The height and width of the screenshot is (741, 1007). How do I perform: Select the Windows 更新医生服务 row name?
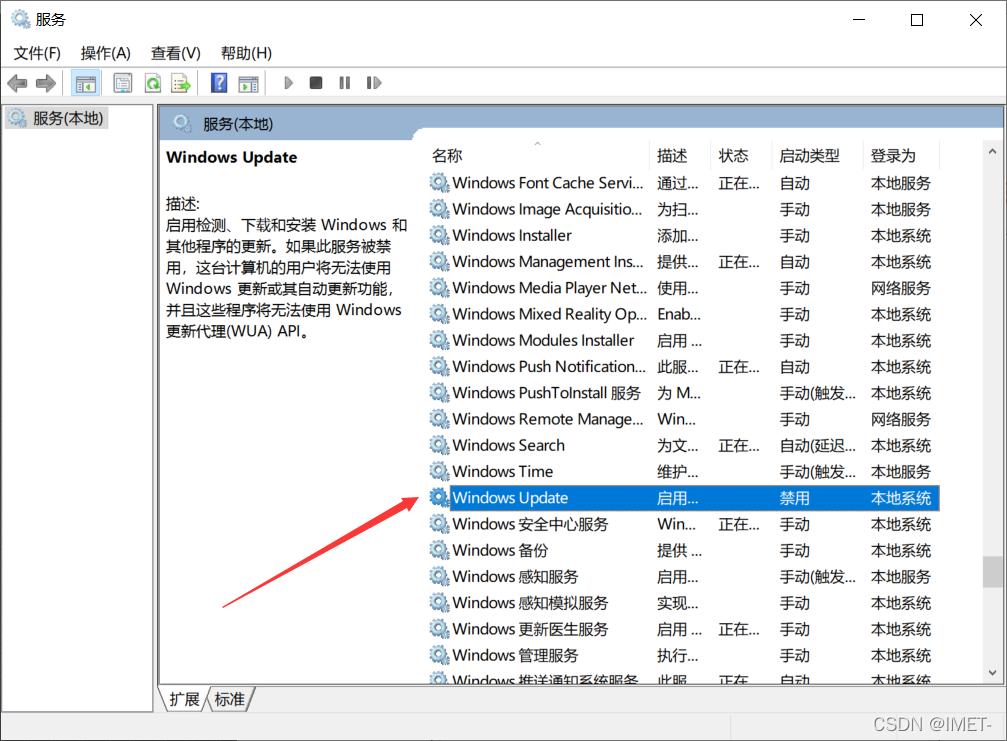[530, 629]
